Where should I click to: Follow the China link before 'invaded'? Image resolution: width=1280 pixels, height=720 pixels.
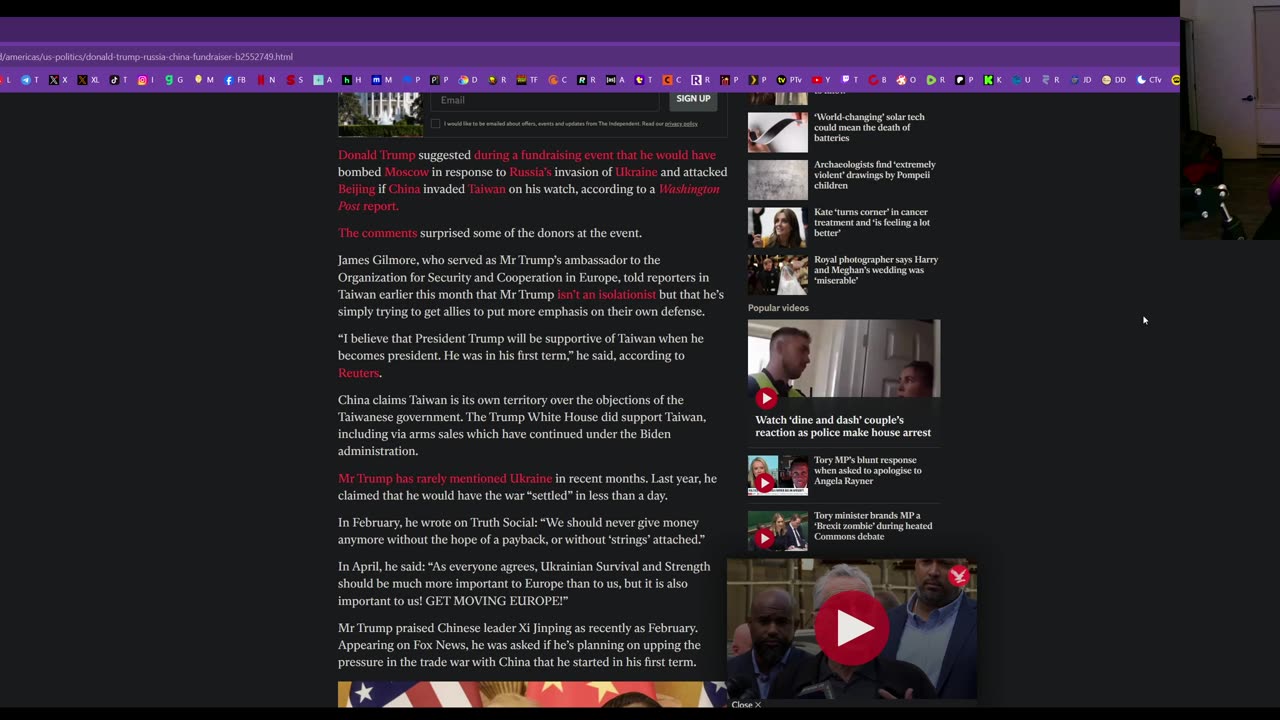click(404, 189)
